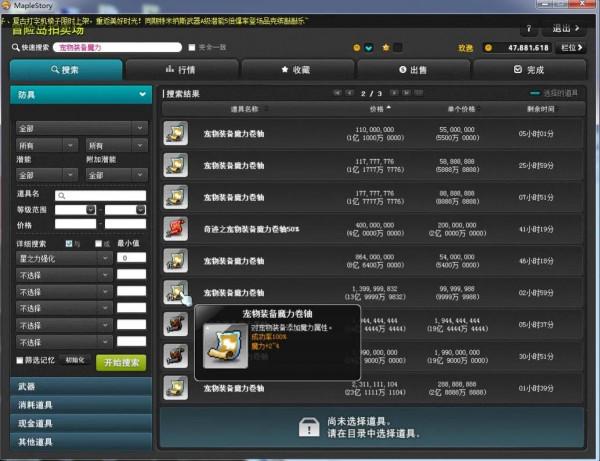The width and height of the screenshot is (600, 461).
Task: Toggle the 完全一致 checkbox
Action: [x=192, y=47]
